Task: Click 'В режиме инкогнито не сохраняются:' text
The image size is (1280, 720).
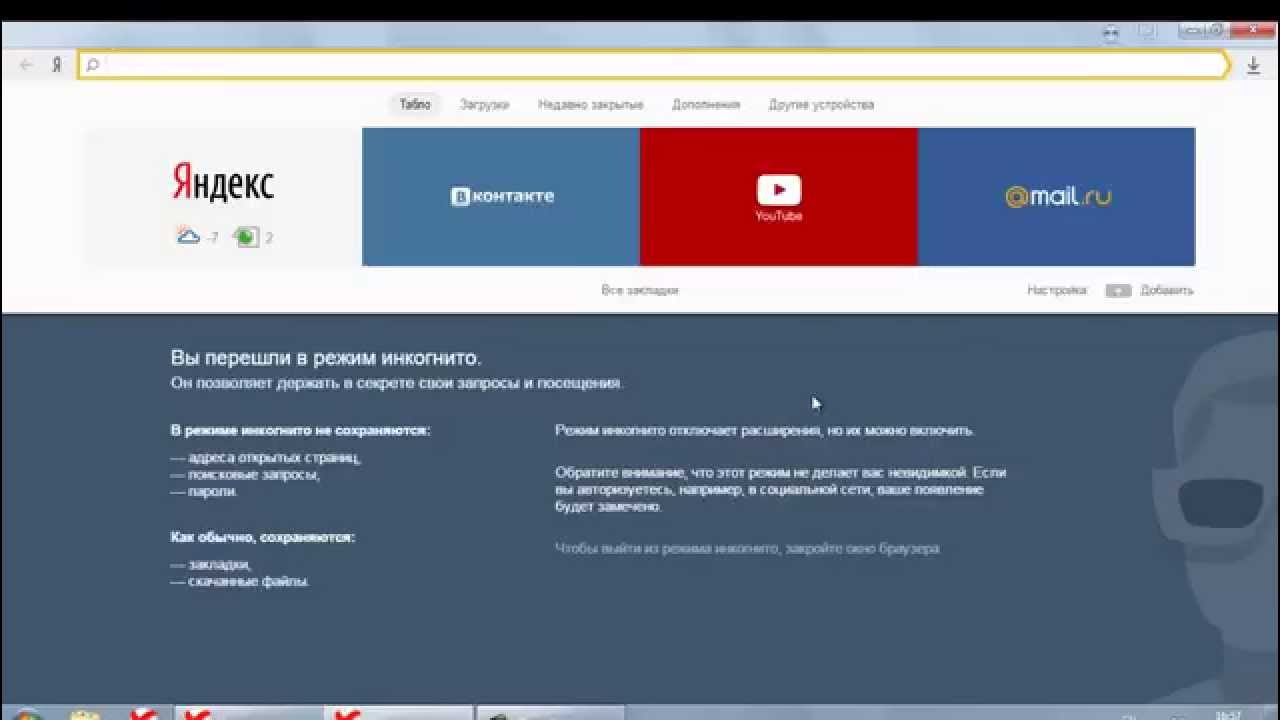Action: pos(300,430)
